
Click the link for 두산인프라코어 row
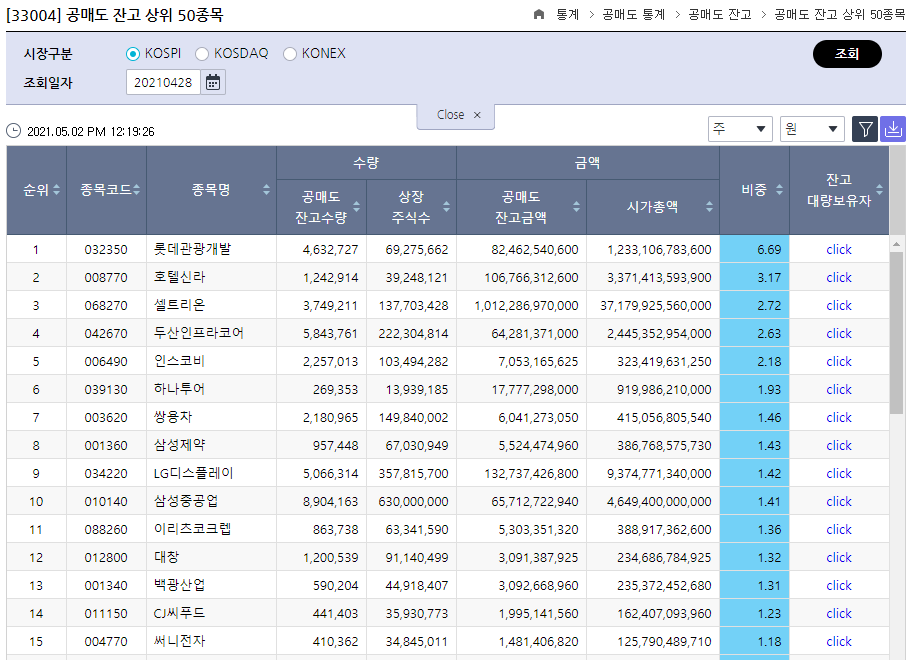(x=838, y=333)
